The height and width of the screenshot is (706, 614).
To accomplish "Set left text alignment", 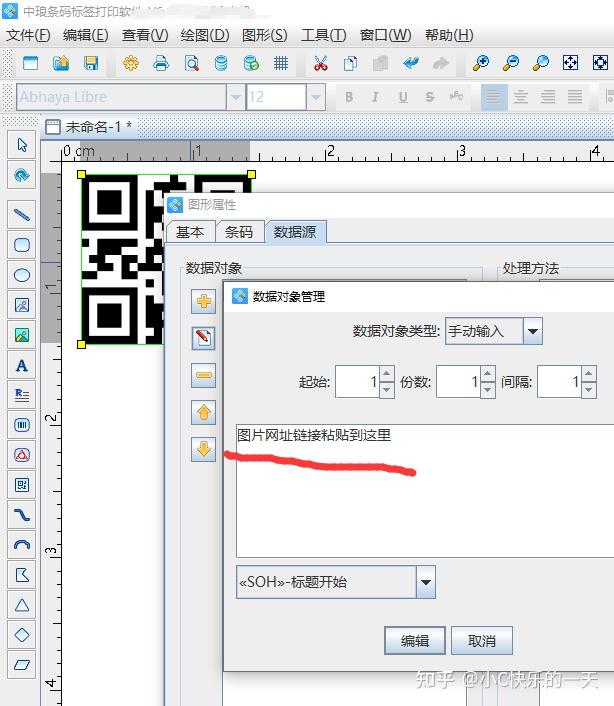I will [494, 97].
